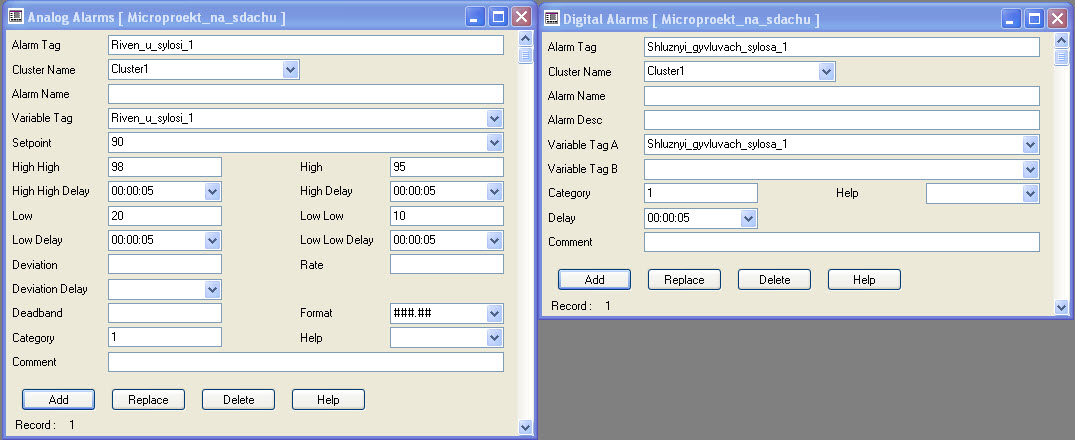
Task: Expand Low Low Delay dropdown
Action: tap(495, 240)
